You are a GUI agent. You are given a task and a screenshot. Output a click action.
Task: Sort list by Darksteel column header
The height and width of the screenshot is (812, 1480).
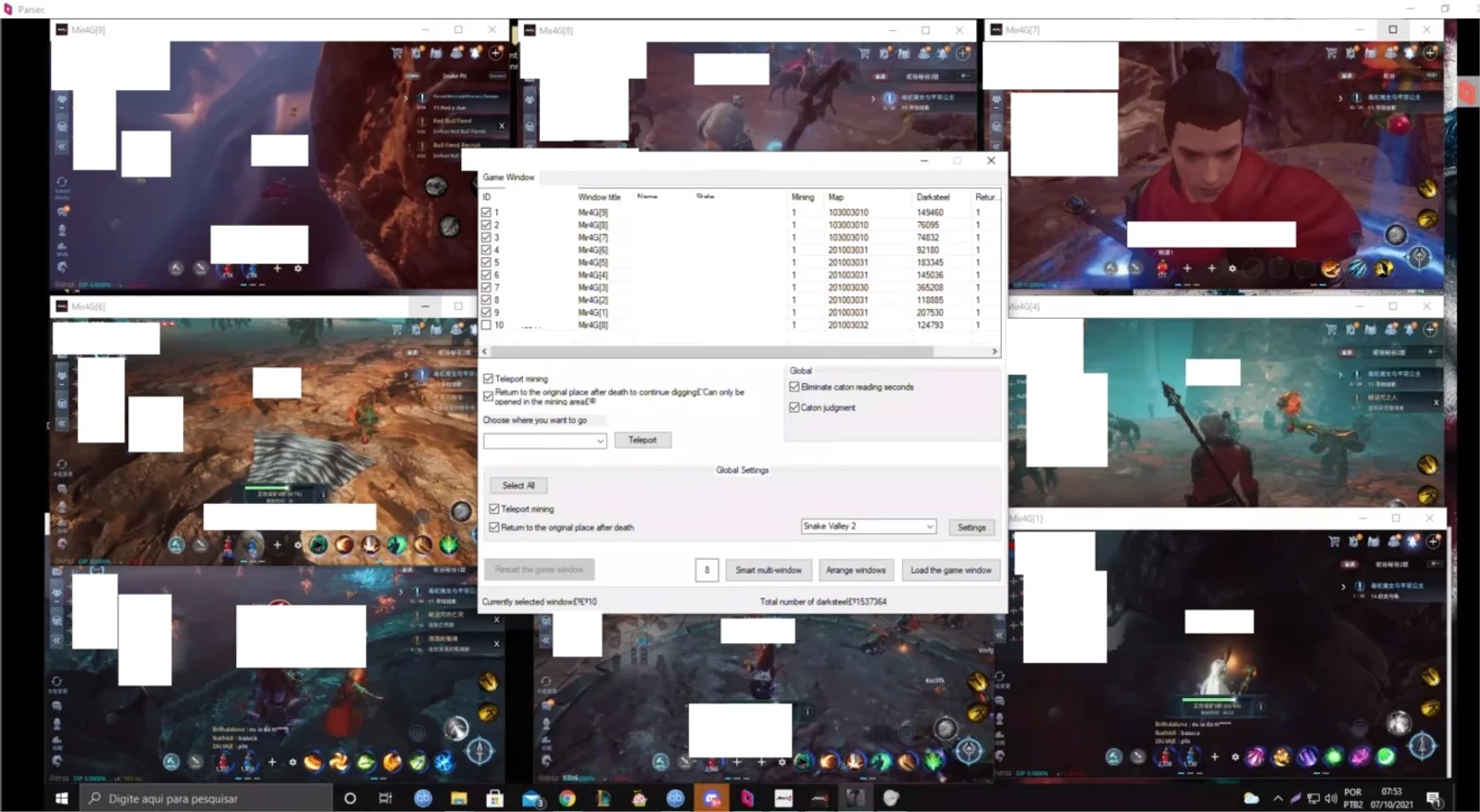(x=933, y=197)
